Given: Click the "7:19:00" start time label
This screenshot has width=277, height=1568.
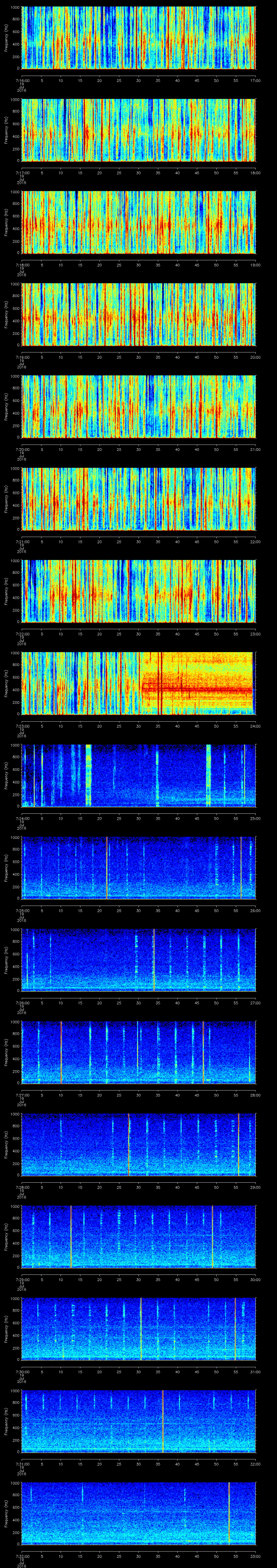Looking at the screenshot, I should coord(22,357).
